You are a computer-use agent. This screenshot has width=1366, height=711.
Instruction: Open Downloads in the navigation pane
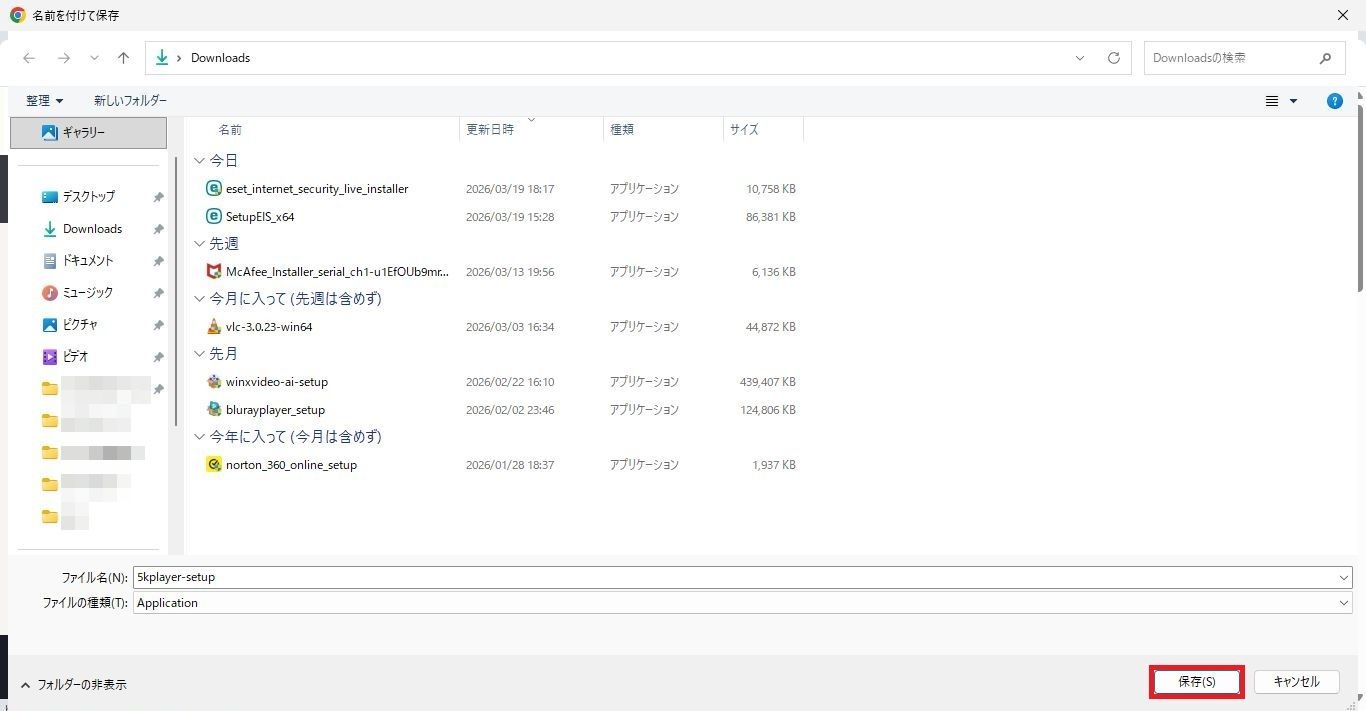pos(92,229)
